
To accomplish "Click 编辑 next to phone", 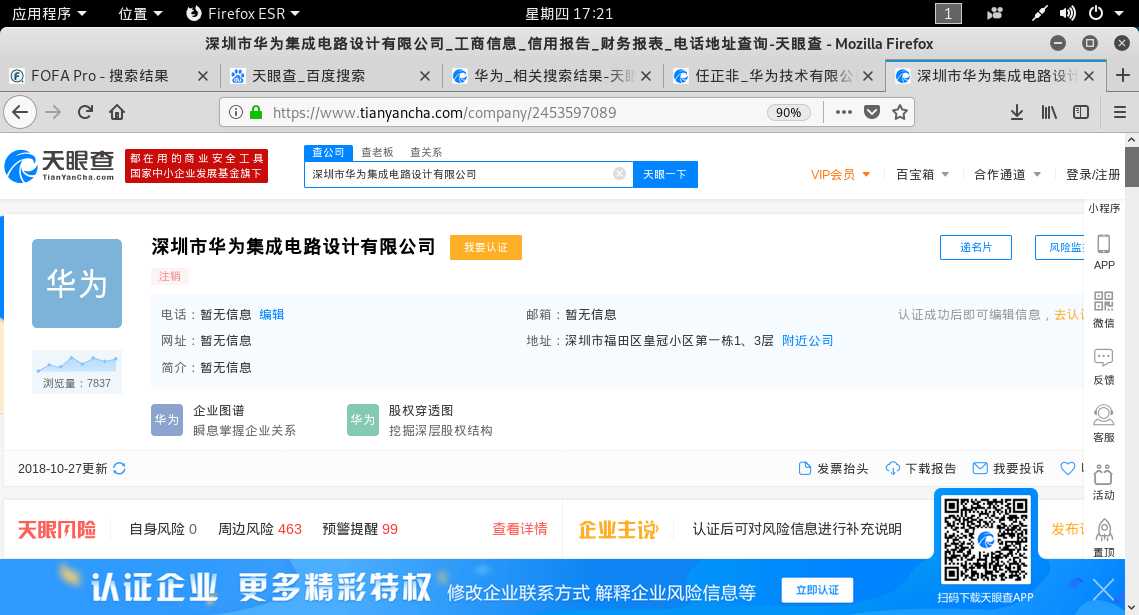I will [x=272, y=314].
